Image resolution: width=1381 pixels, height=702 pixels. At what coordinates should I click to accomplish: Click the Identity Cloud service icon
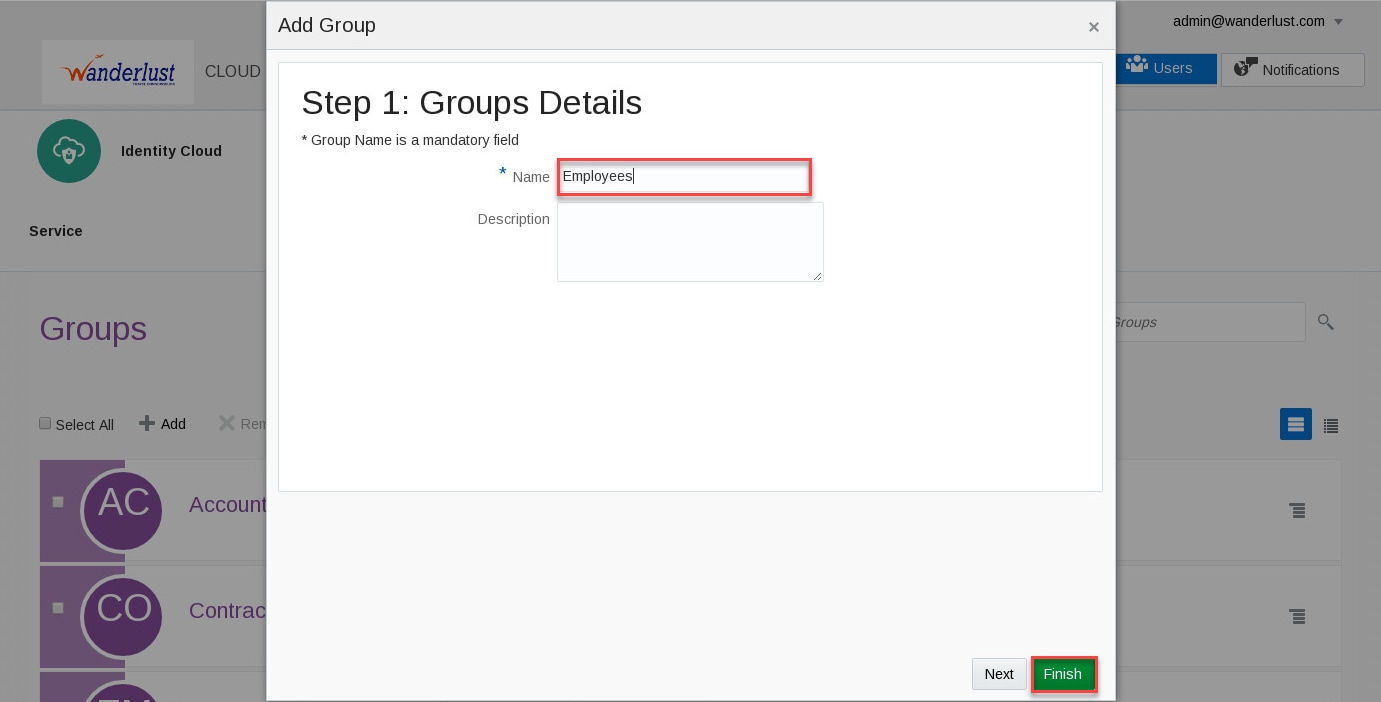69,151
